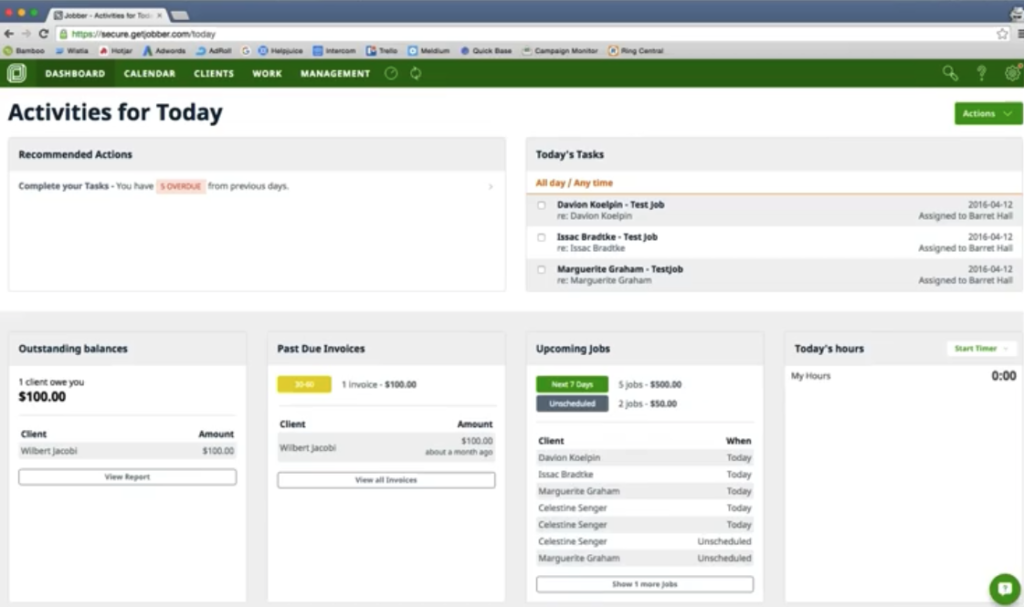The height and width of the screenshot is (607, 1024).
Task: Select the Jobber Activities browser tab
Action: 108,14
